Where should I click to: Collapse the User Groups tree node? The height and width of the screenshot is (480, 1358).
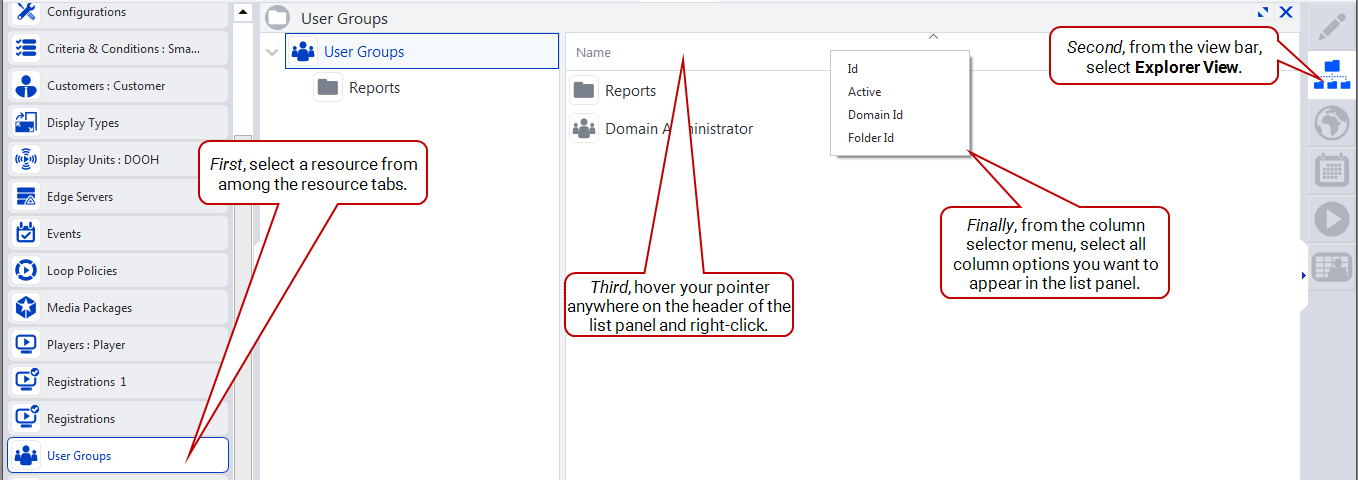point(273,52)
